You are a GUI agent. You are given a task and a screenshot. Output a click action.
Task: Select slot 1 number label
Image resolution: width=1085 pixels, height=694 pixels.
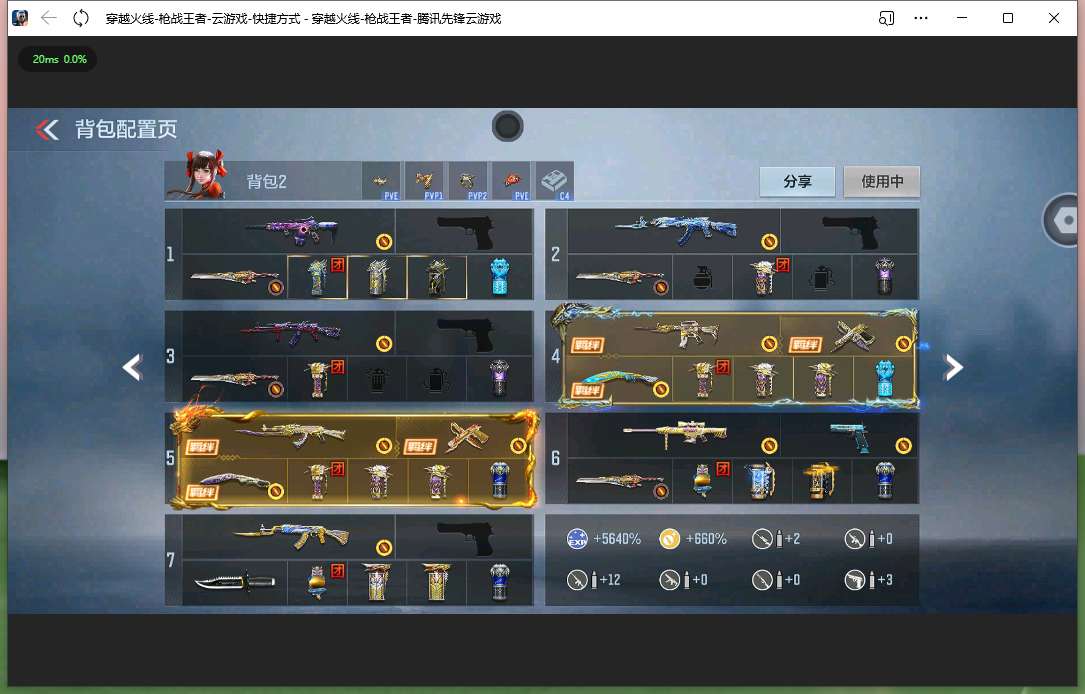pyautogui.click(x=170, y=254)
